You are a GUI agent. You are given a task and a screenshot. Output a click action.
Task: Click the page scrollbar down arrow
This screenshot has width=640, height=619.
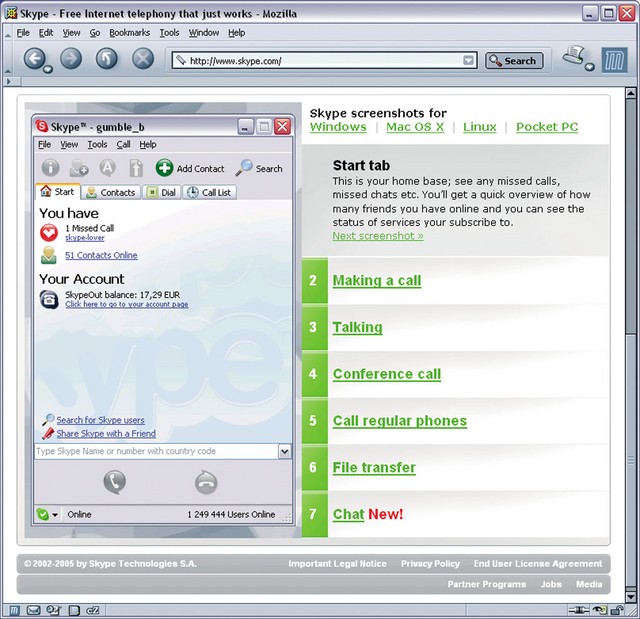[x=630, y=596]
